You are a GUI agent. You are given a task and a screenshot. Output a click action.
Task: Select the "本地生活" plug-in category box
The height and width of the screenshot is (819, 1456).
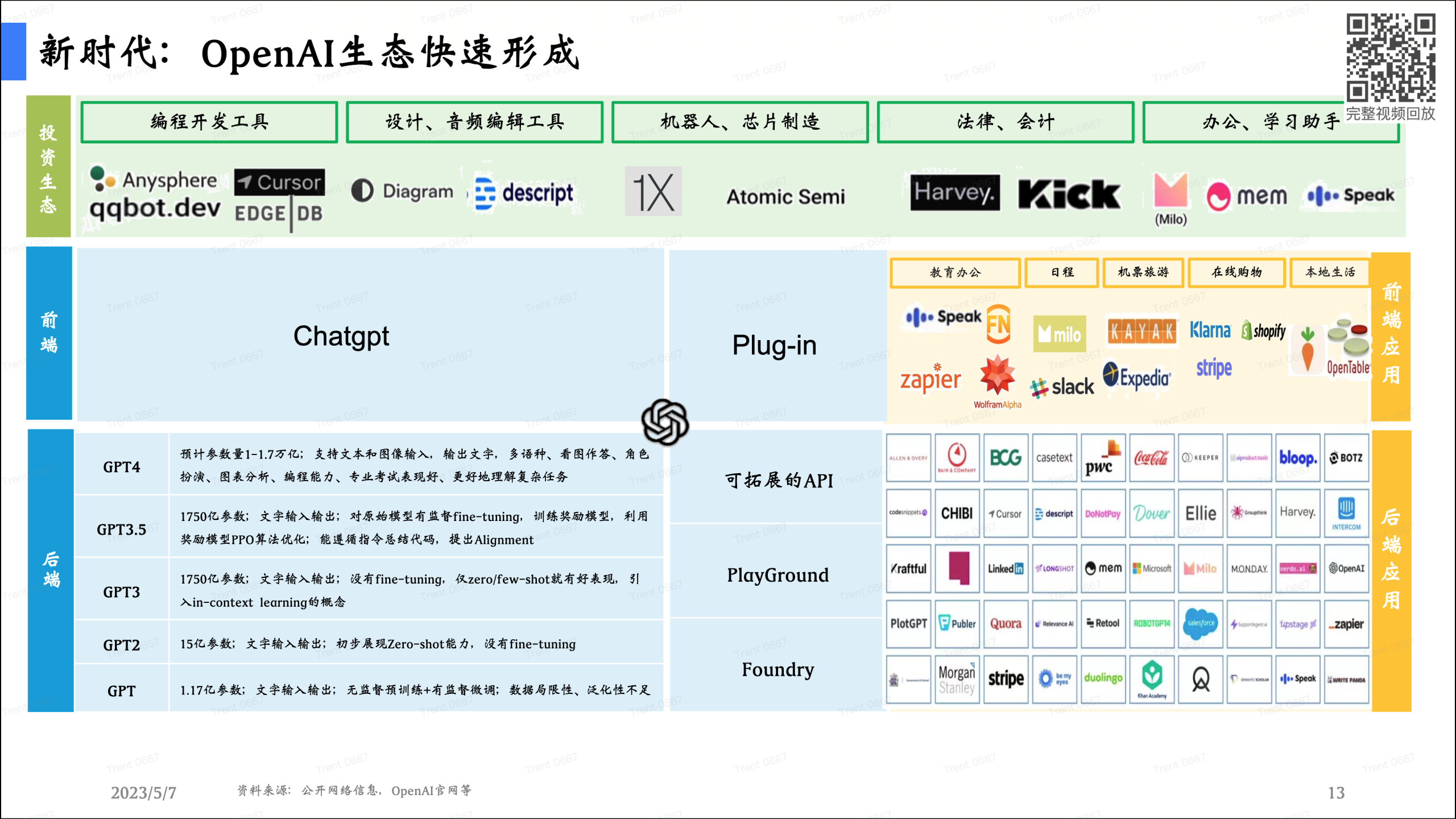coord(1330,273)
